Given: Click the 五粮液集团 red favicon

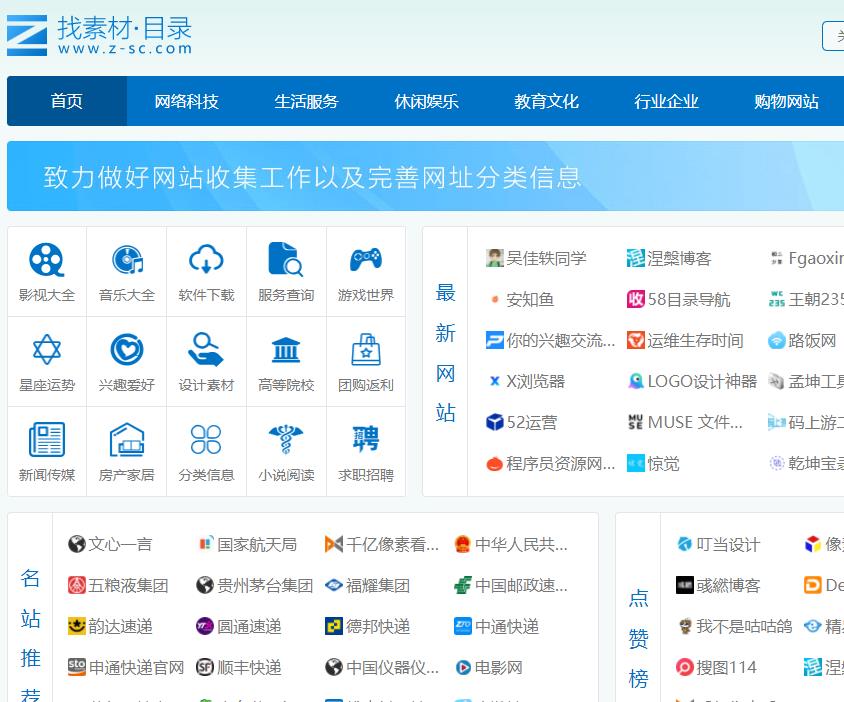Looking at the screenshot, I should [76, 585].
